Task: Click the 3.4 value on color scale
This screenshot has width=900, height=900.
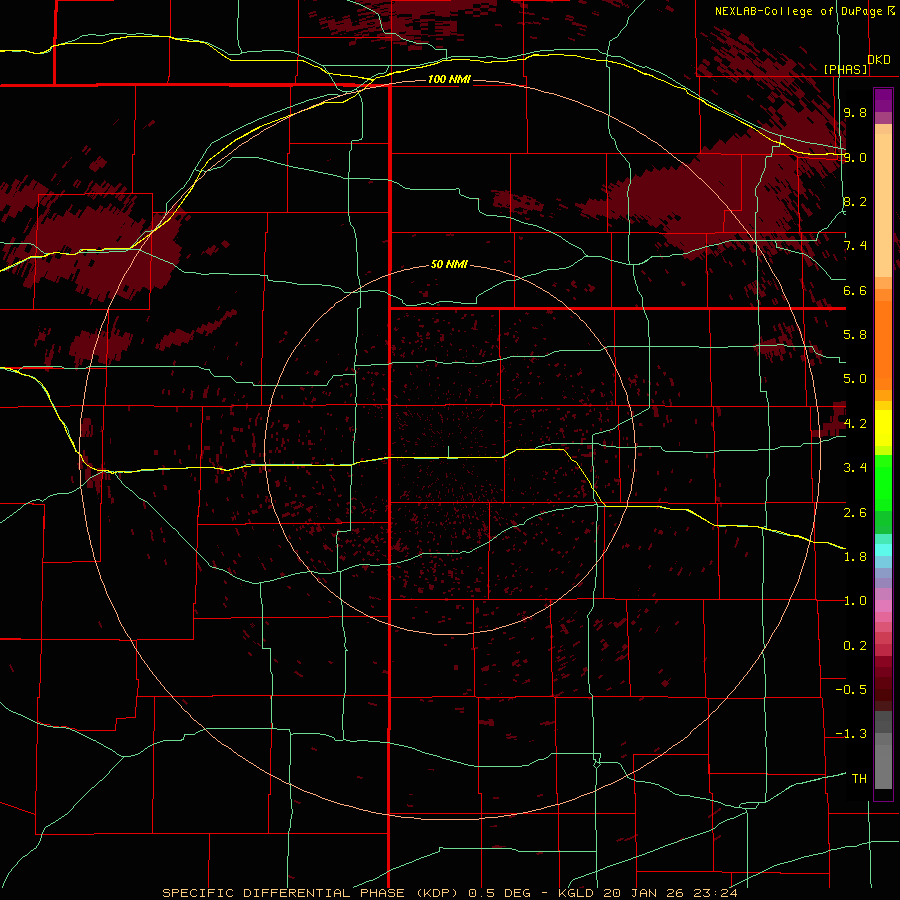Action: coord(855,468)
